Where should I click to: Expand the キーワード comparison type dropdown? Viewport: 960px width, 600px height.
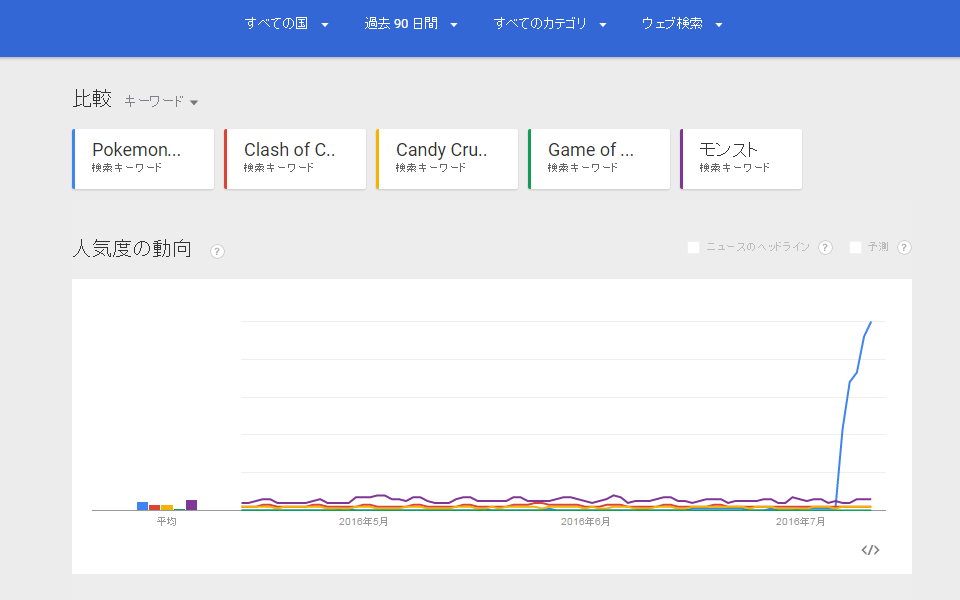(161, 101)
